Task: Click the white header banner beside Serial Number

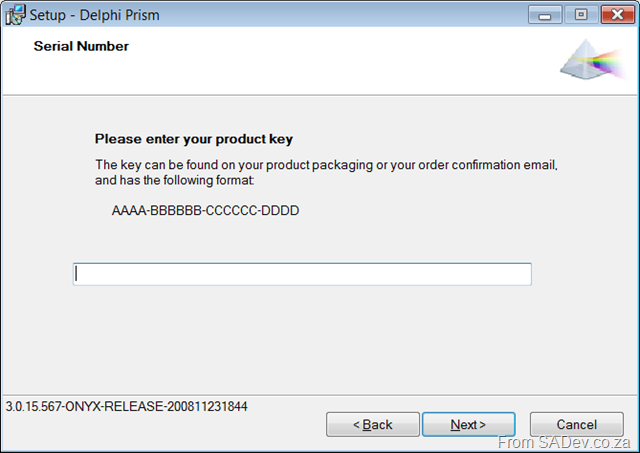Action: pos(327,61)
